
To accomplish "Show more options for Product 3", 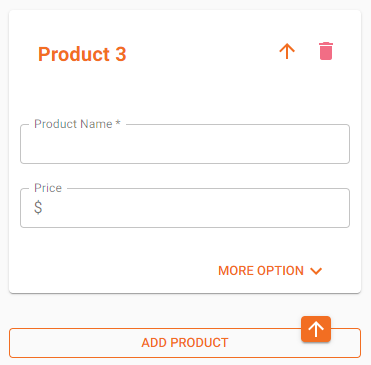I will tap(270, 271).
